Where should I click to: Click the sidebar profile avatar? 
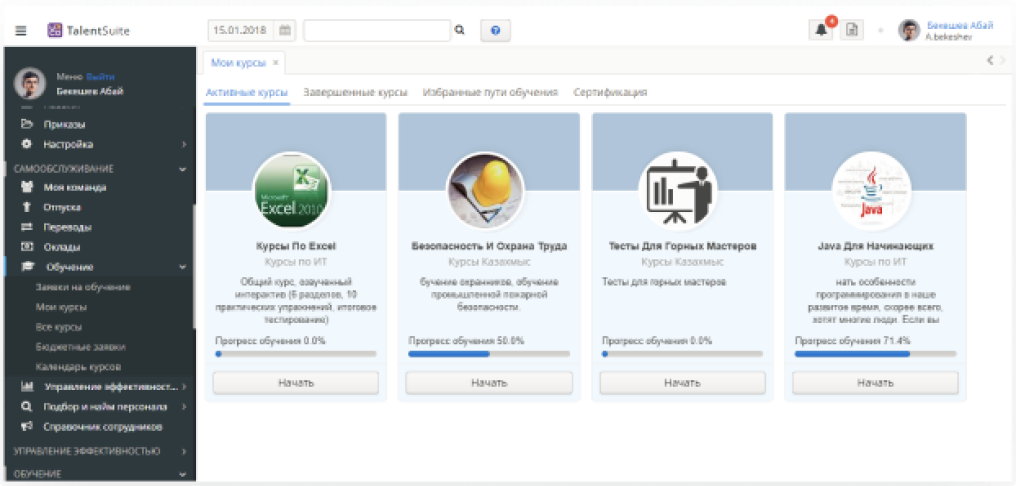[30, 83]
